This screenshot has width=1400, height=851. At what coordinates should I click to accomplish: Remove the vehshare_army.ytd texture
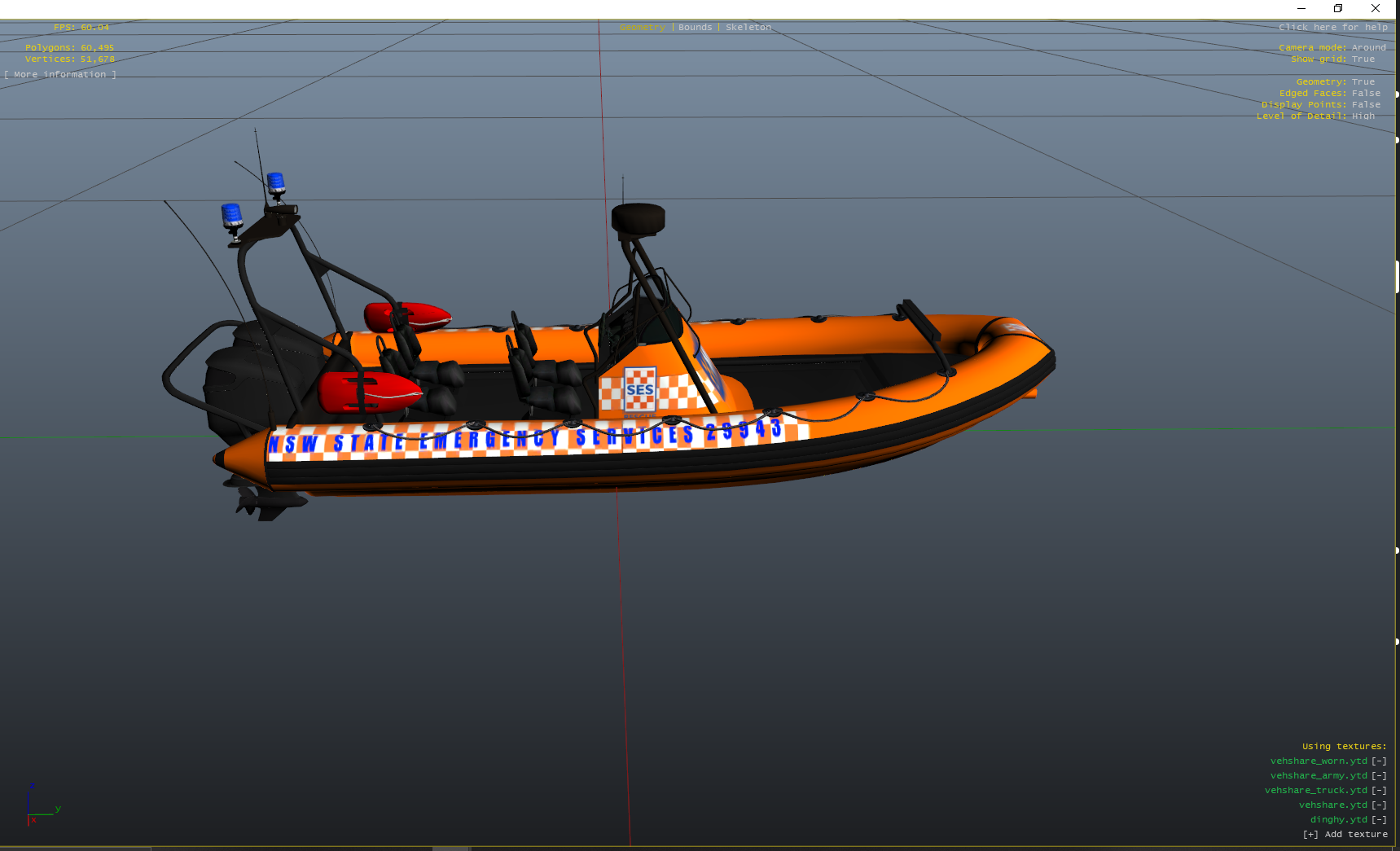(x=1379, y=776)
